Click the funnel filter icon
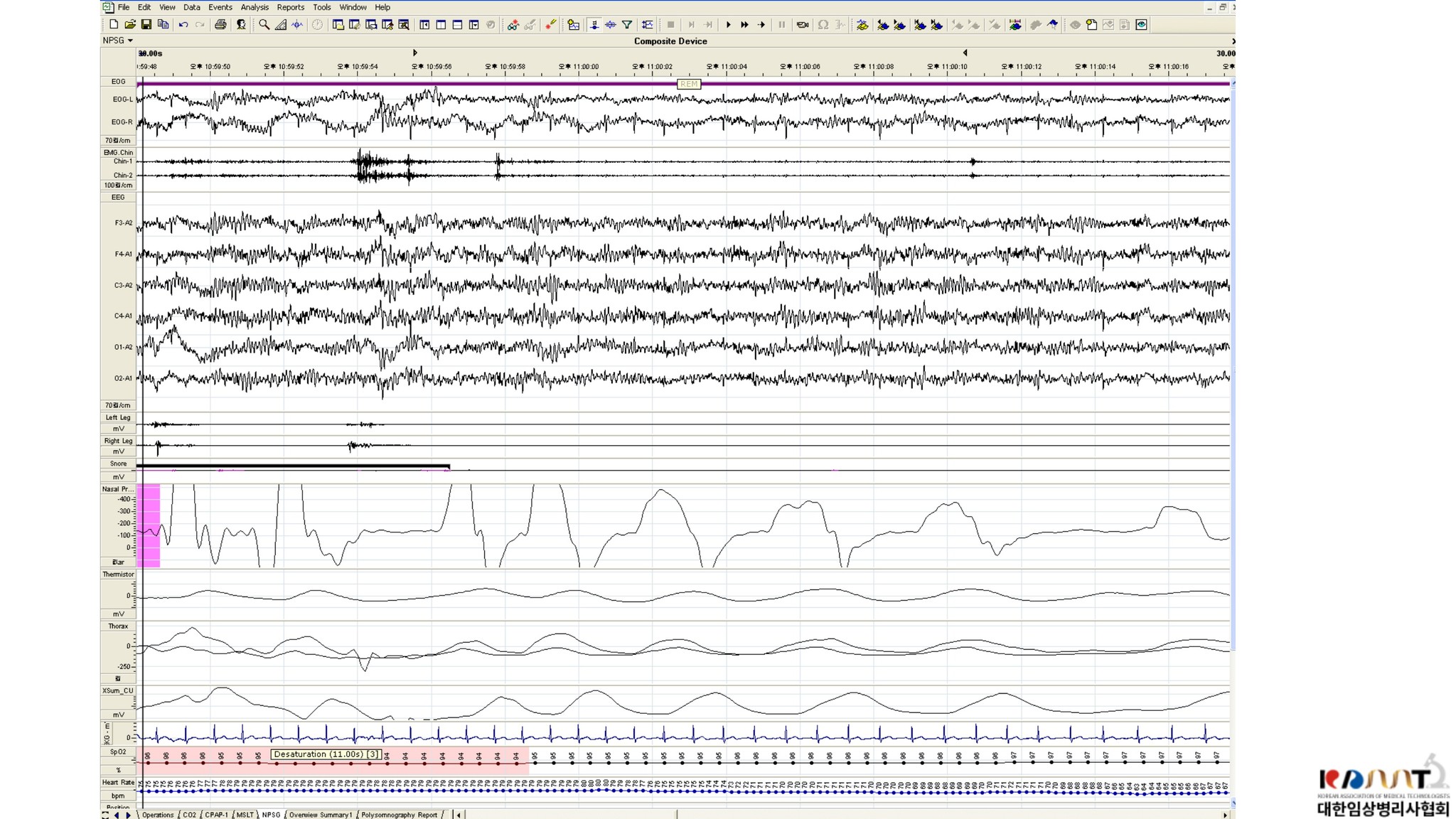 pos(627,25)
